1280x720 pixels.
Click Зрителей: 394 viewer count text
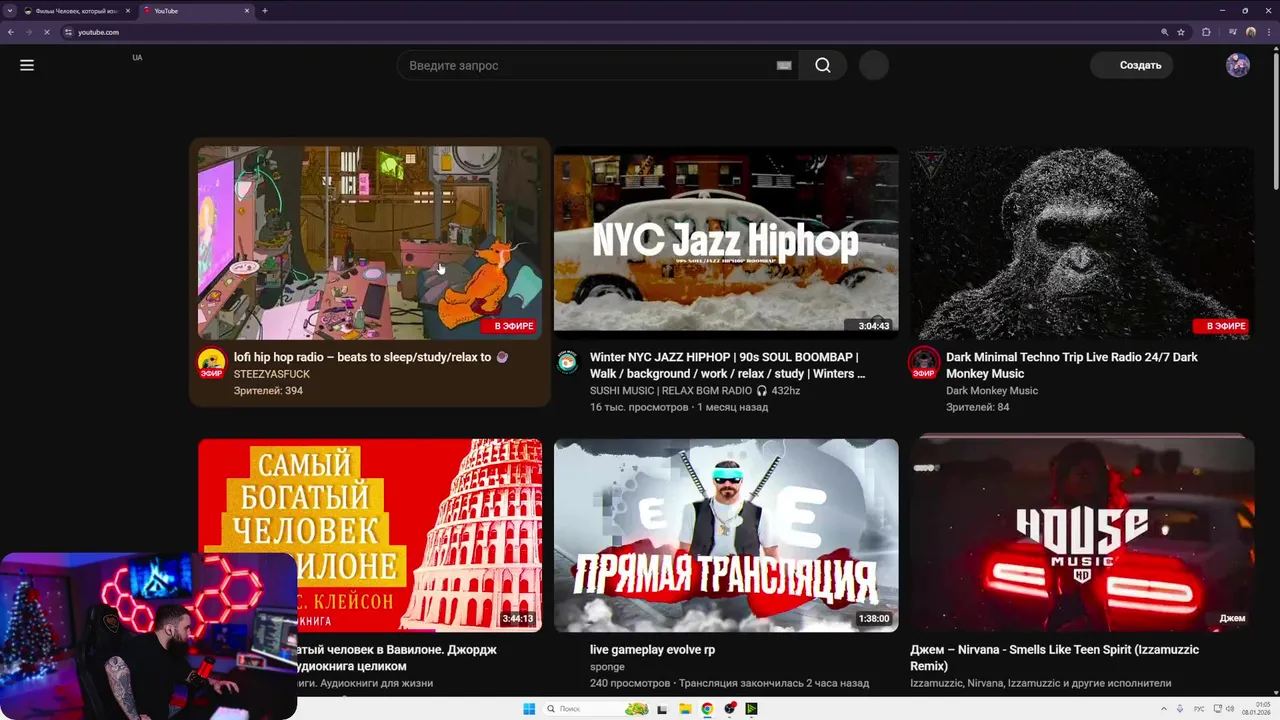268,391
